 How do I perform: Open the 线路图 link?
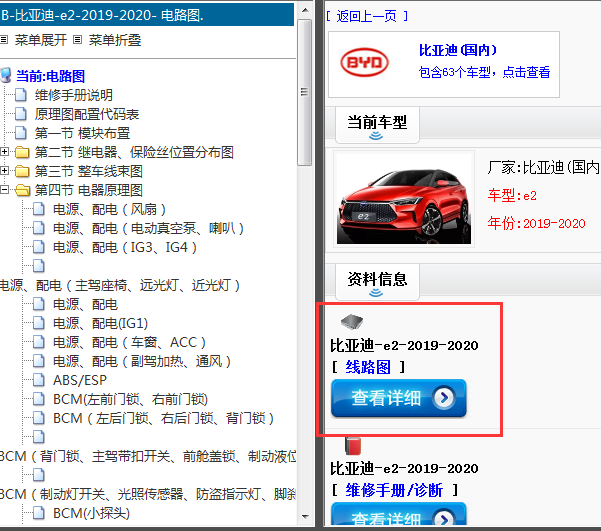click(368, 367)
